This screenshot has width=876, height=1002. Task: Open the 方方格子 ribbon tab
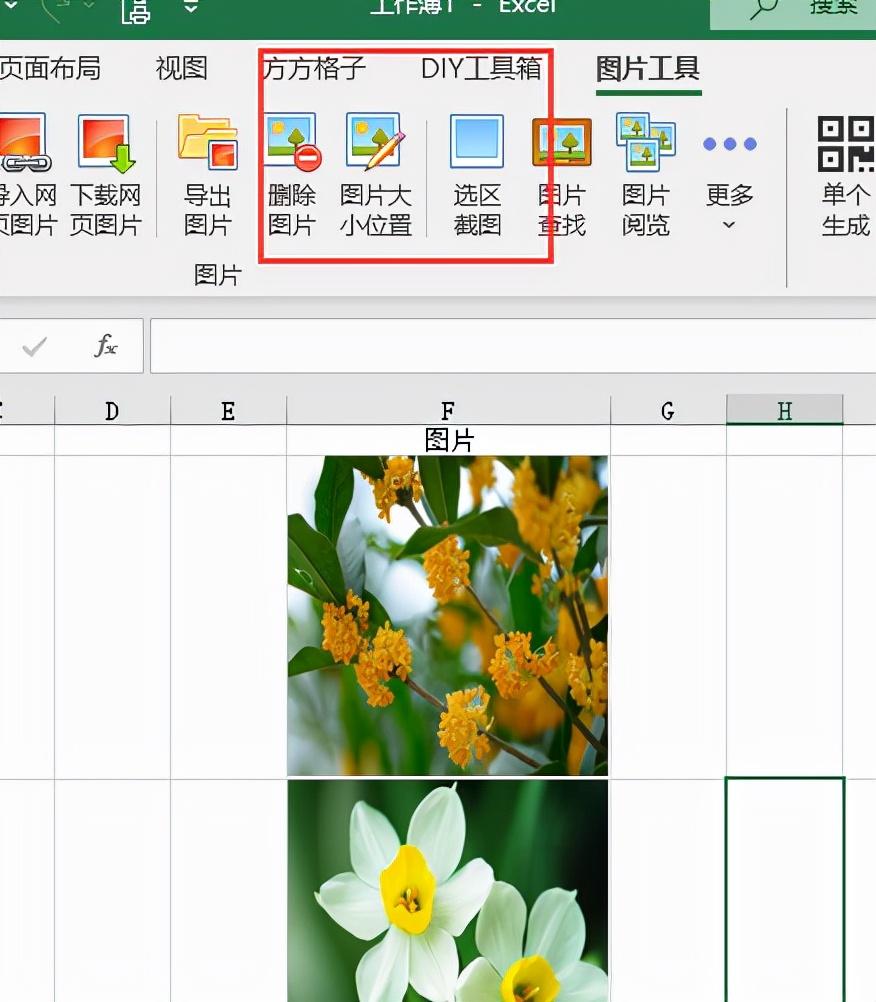point(314,68)
